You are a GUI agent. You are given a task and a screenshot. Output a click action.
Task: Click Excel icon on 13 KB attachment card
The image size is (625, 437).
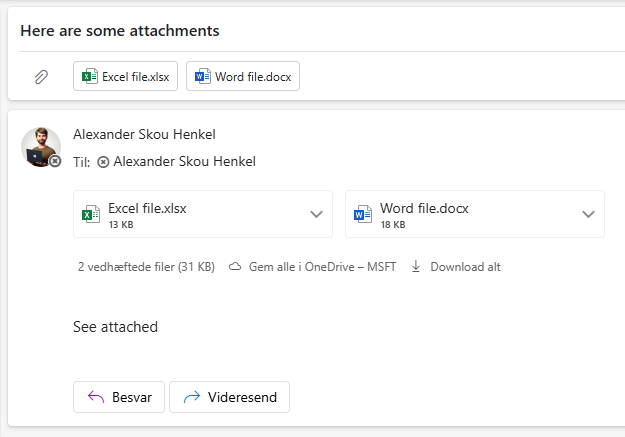[91, 215]
